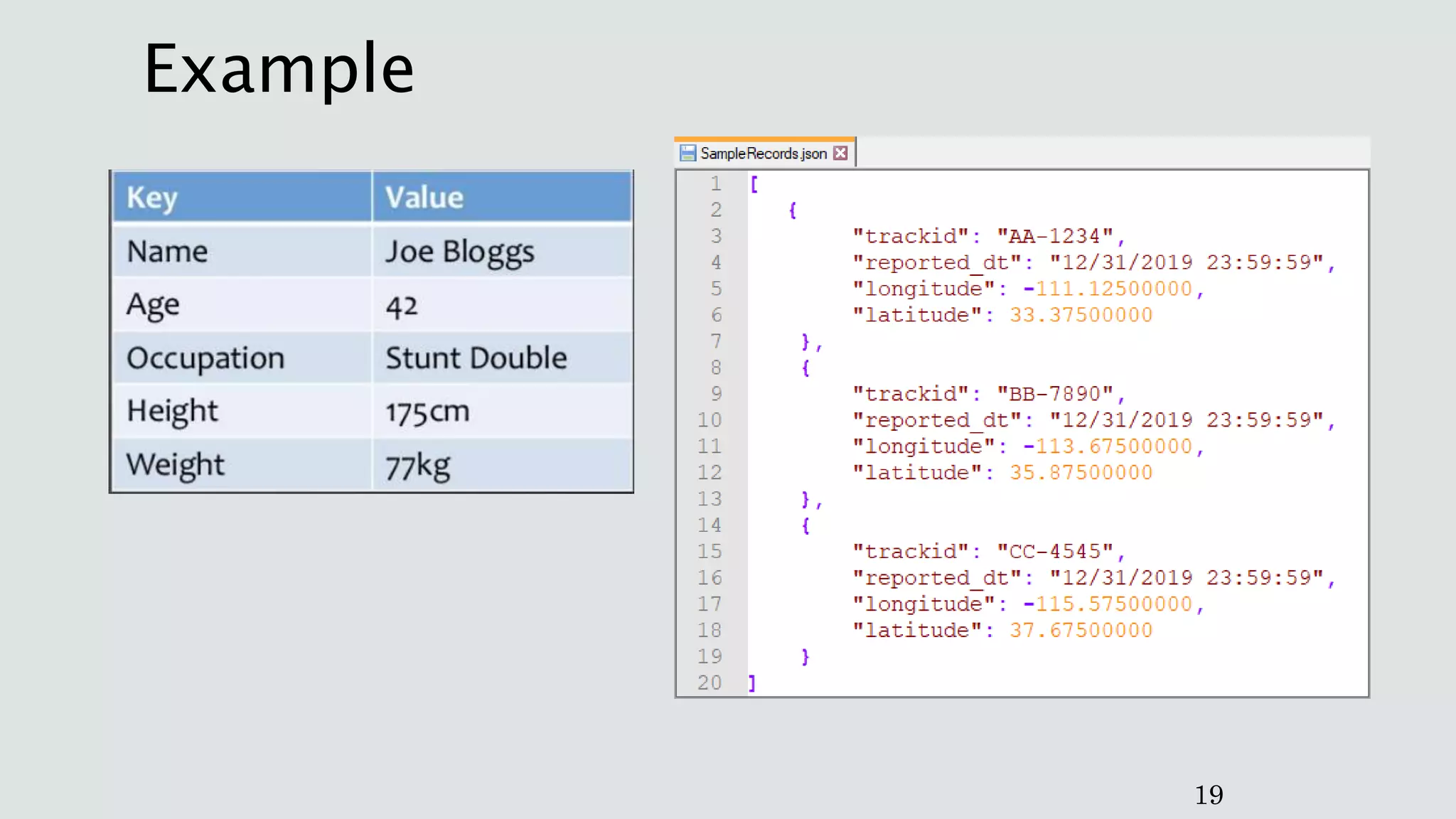Click the "AA-1234" trackid value
The width and height of the screenshot is (1456, 819).
point(1055,236)
